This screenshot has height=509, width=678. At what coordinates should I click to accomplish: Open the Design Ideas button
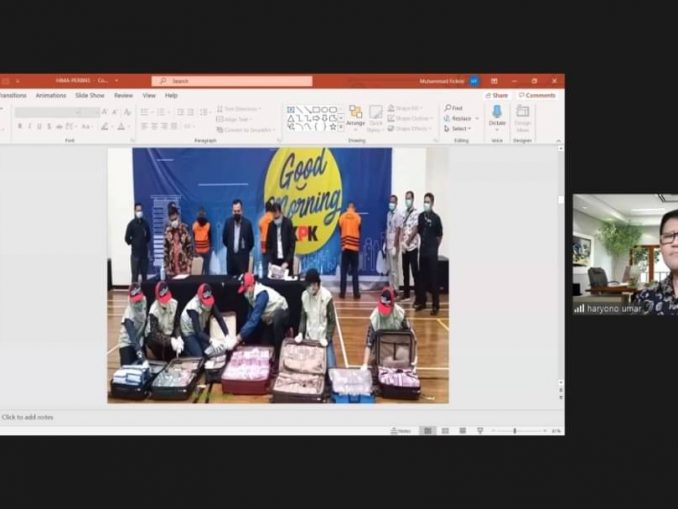pyautogui.click(x=522, y=118)
